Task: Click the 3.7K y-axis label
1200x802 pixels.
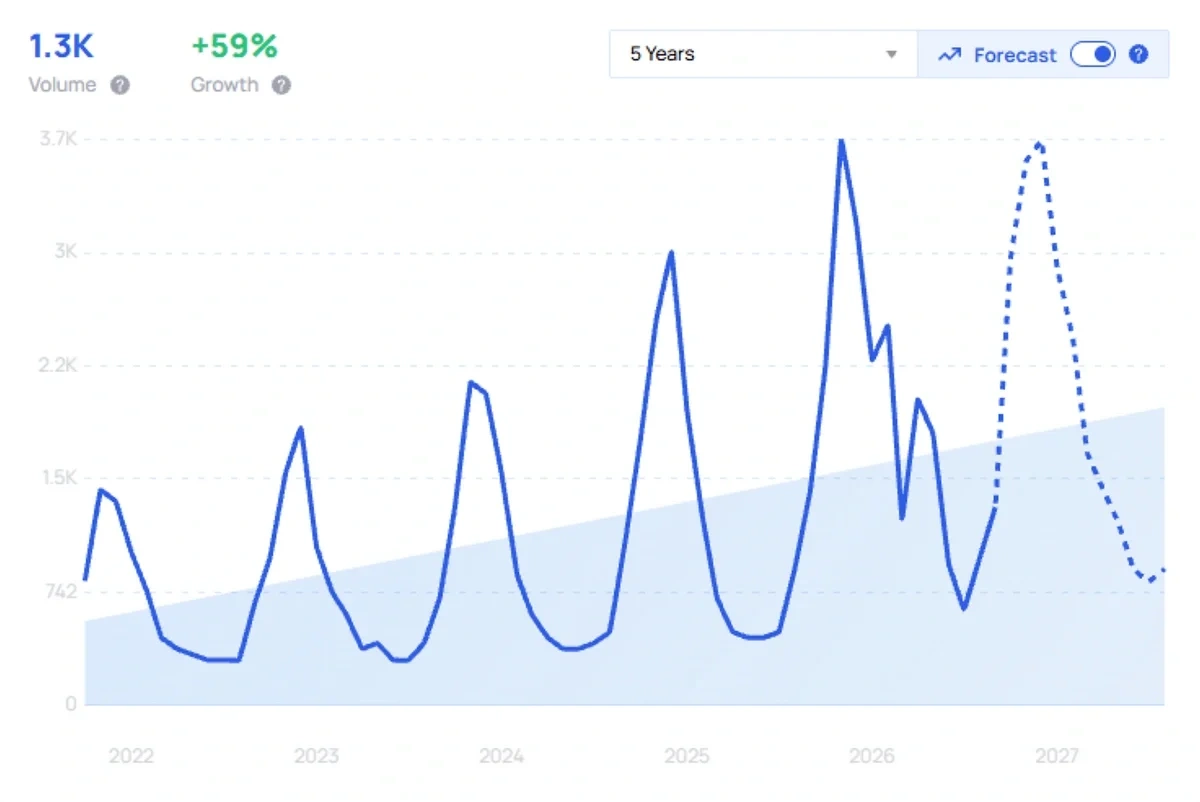Action: 58,139
